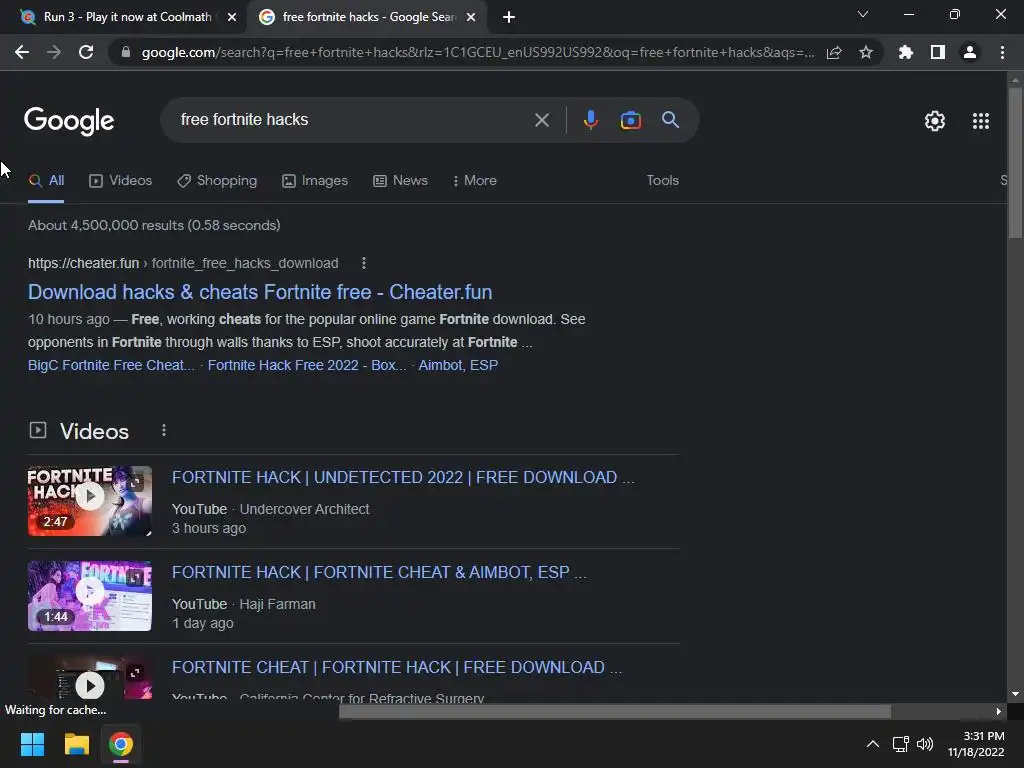Open the Windows Start menu
Screen dimensions: 1024x768
point(32,744)
